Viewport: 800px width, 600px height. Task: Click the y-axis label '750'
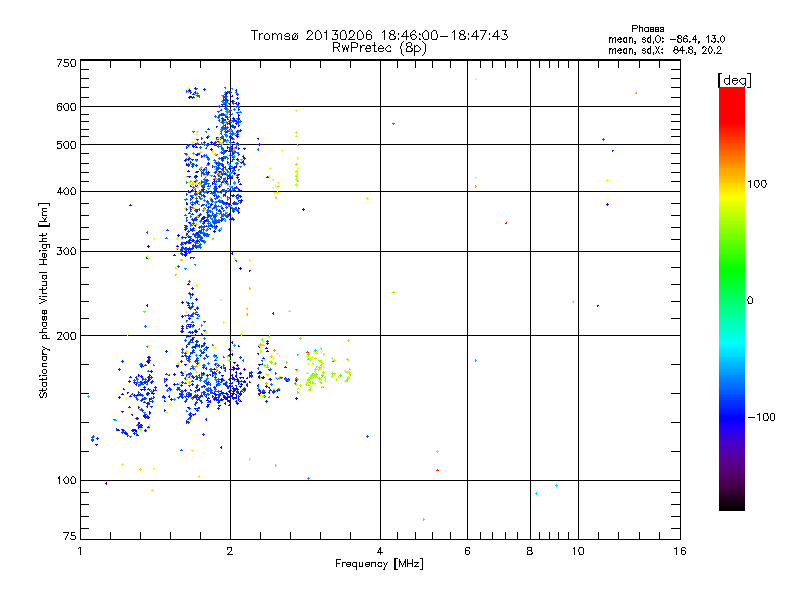[66, 63]
